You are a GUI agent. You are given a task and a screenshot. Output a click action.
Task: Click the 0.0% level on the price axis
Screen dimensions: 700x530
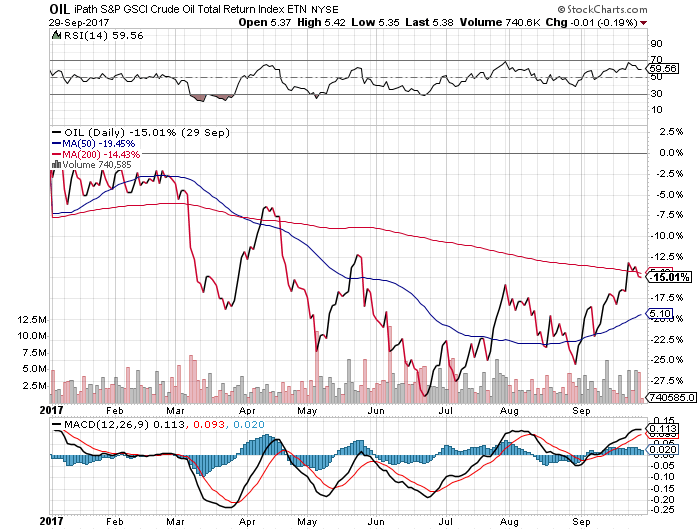click(x=671, y=153)
